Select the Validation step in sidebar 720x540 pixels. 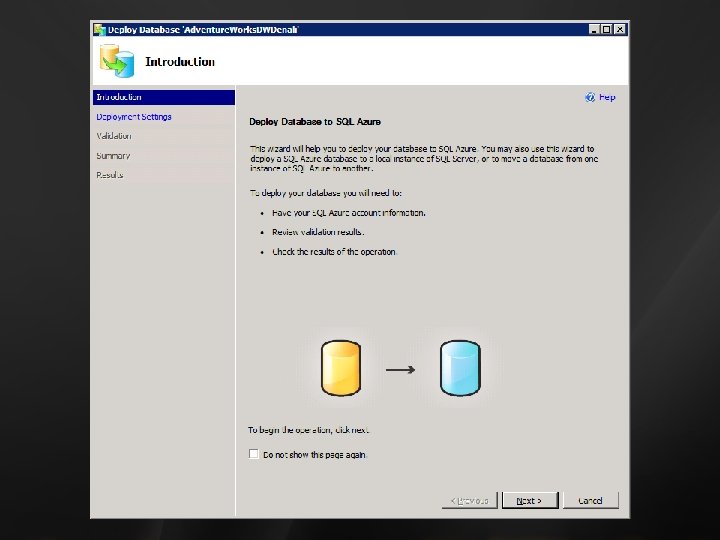[114, 136]
